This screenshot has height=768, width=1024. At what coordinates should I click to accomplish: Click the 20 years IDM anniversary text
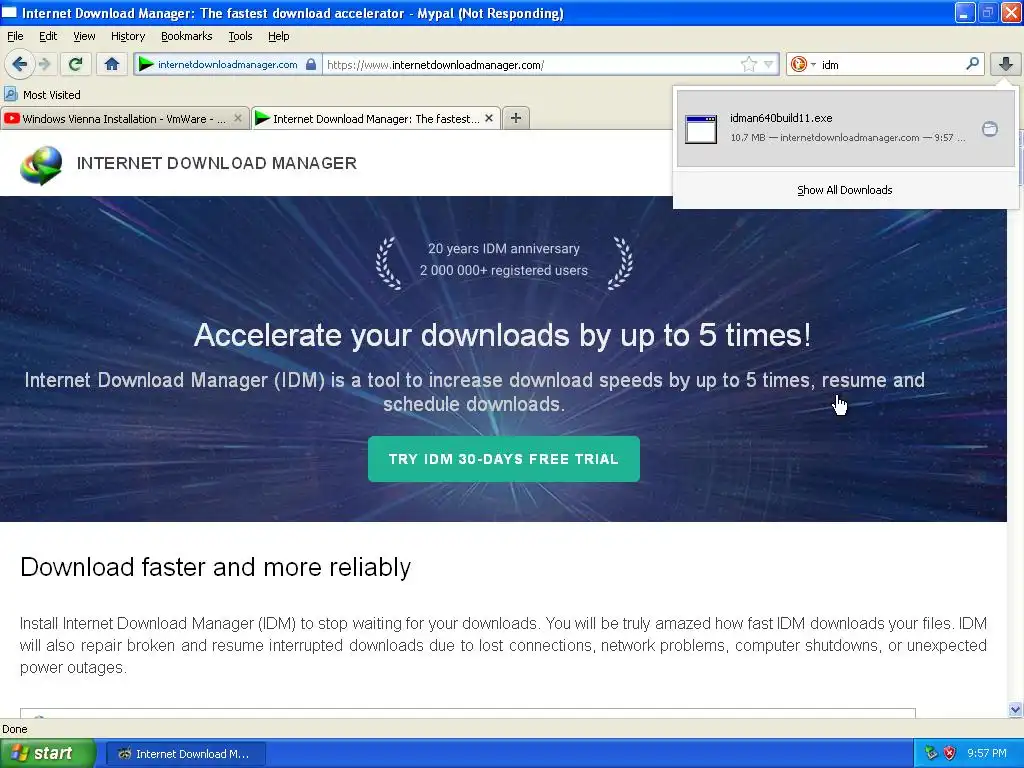click(504, 249)
